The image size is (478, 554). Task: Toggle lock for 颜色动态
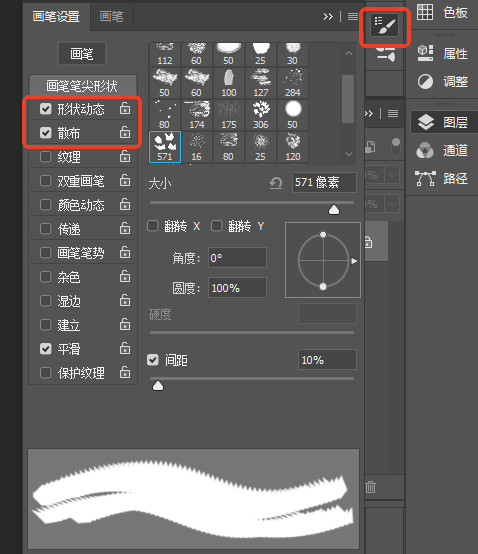tap(125, 205)
